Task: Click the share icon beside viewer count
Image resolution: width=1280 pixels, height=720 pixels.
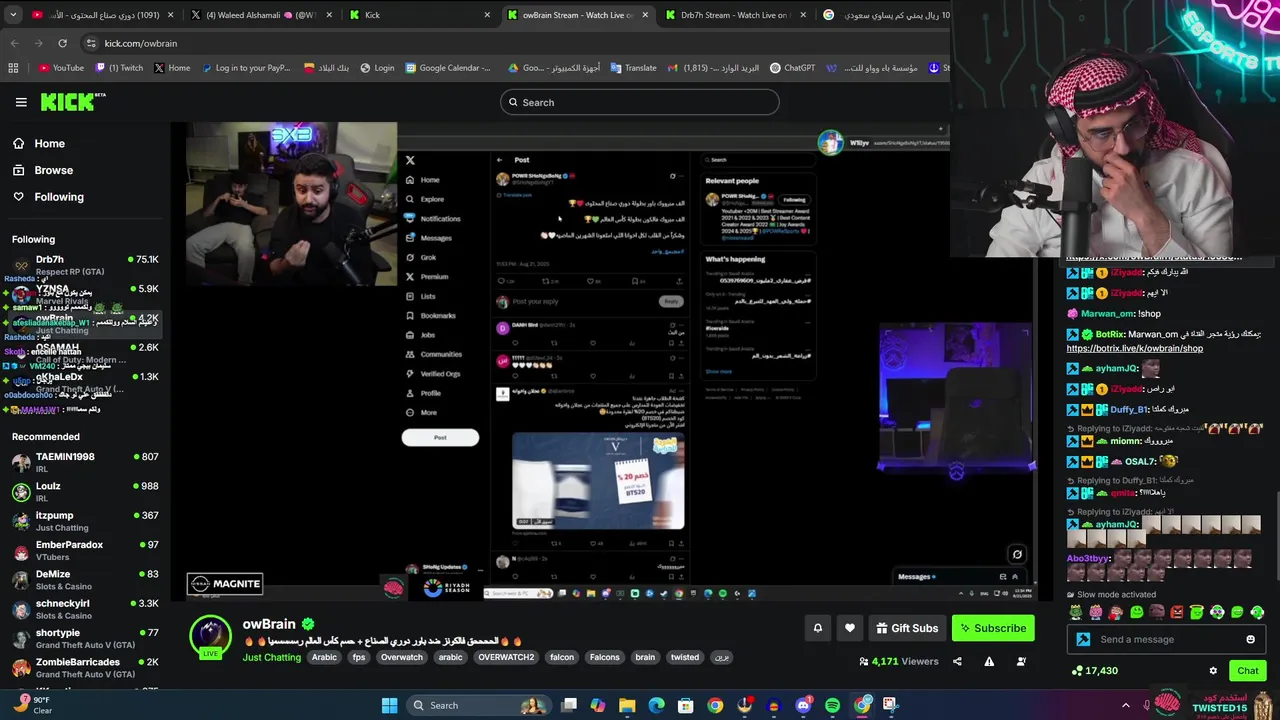Action: click(957, 661)
